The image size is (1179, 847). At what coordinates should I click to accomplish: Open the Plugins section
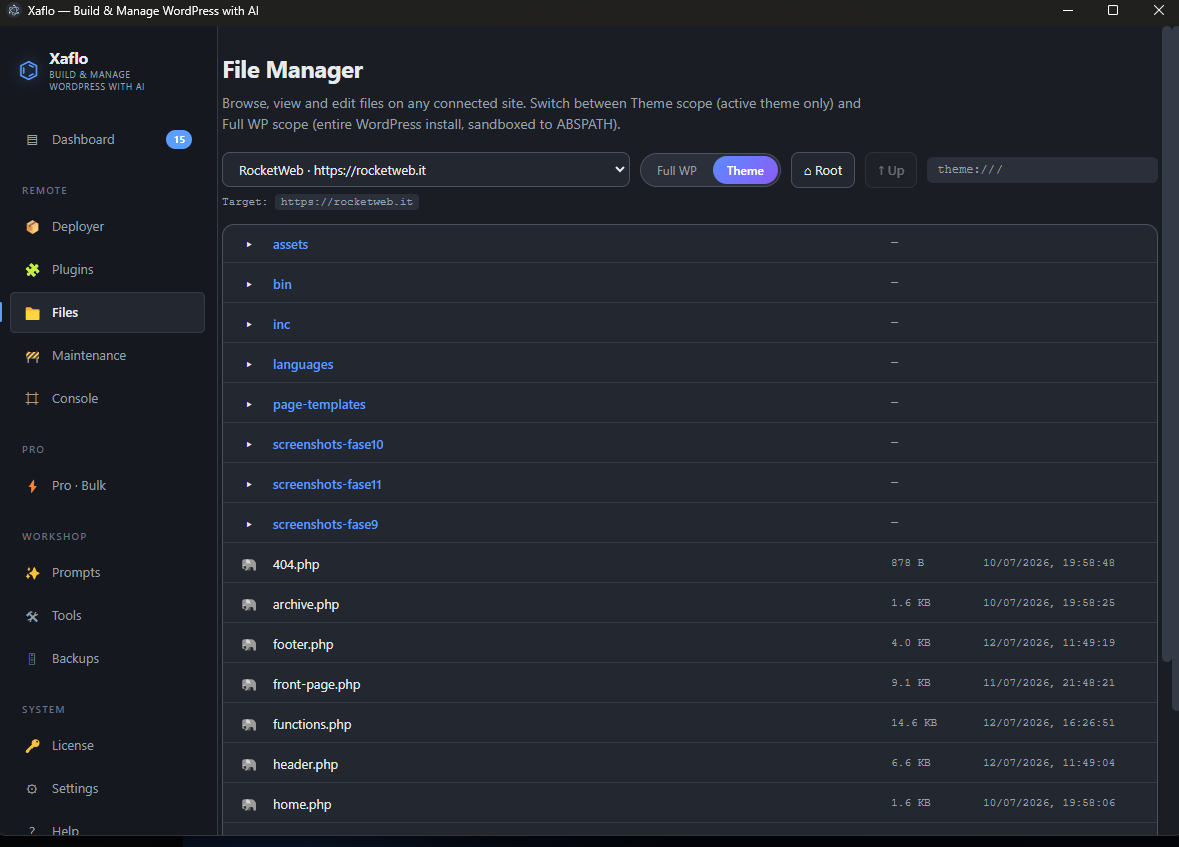click(x=108, y=270)
